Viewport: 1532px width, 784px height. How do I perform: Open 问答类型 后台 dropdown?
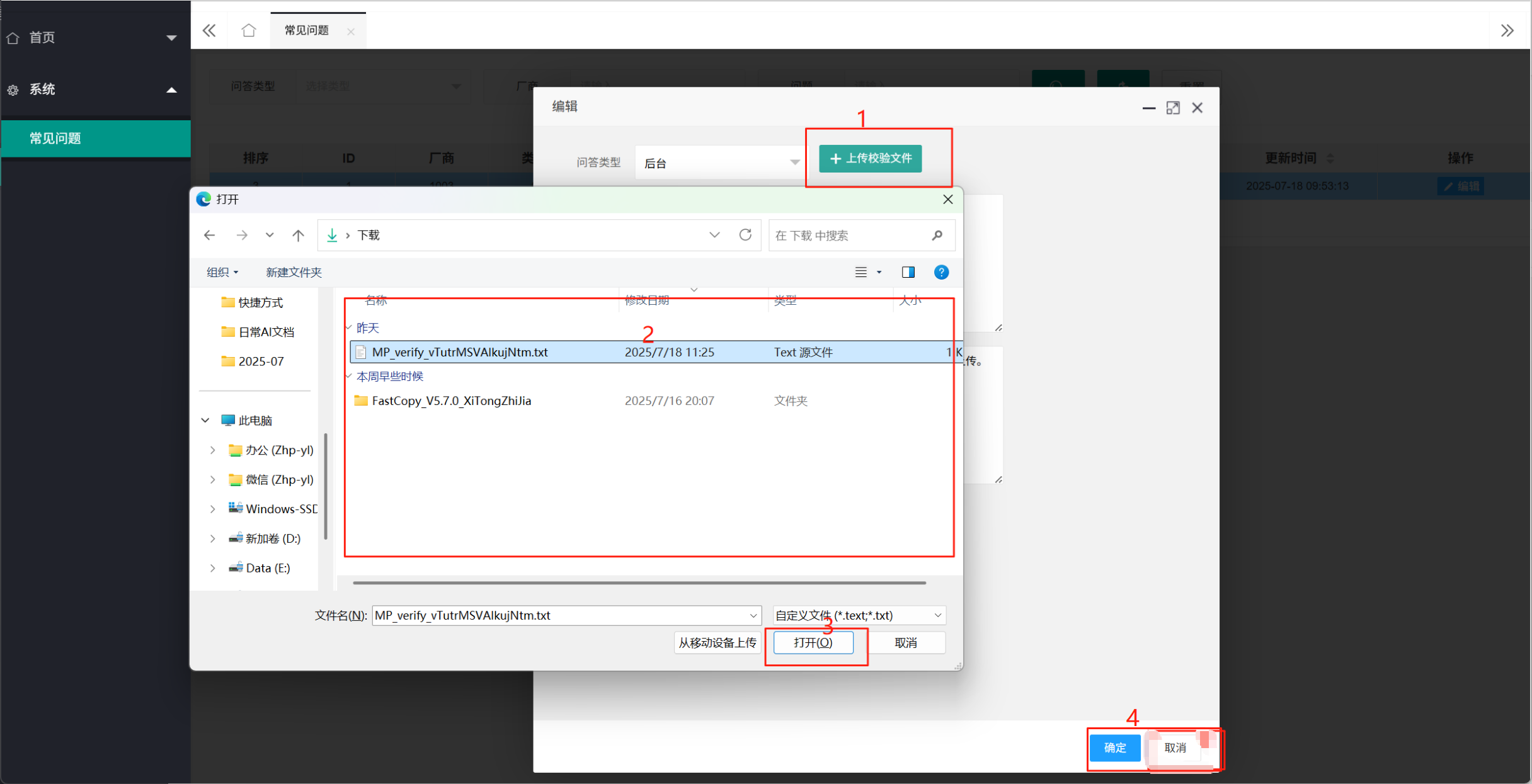(x=719, y=162)
